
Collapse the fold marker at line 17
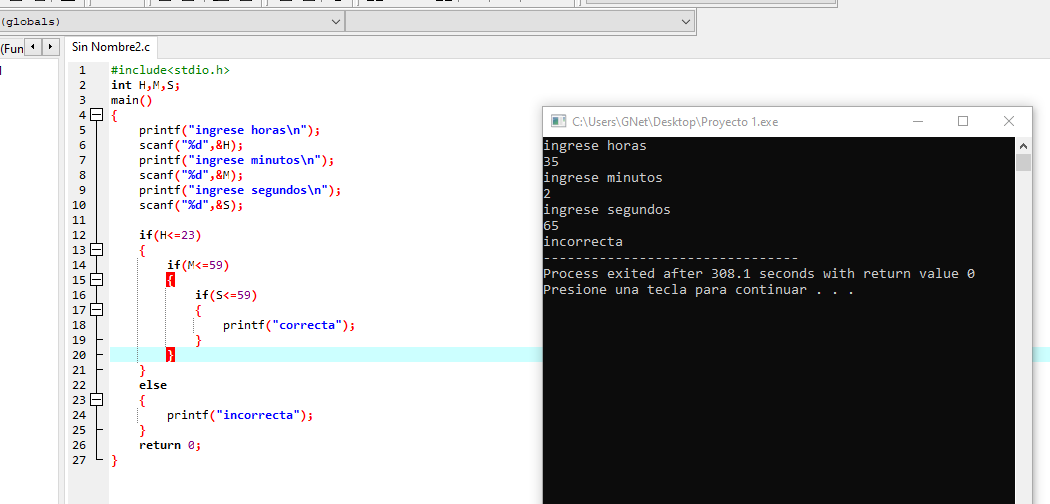(x=96, y=310)
